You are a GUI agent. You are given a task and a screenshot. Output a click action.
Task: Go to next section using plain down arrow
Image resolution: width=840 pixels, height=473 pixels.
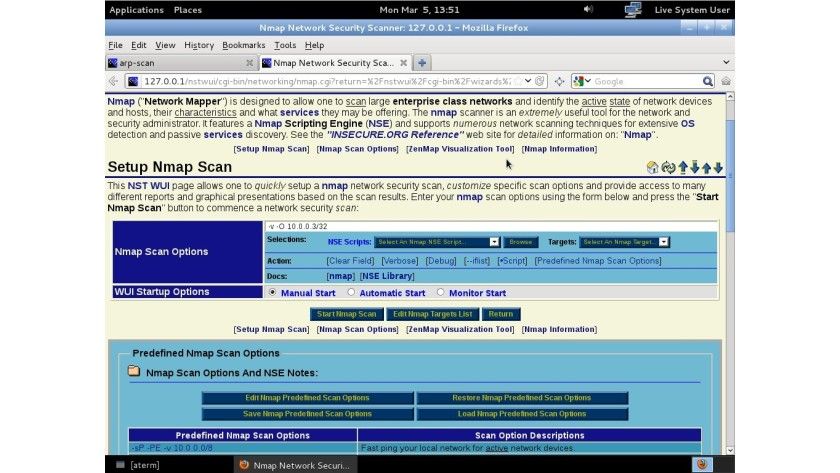718,168
